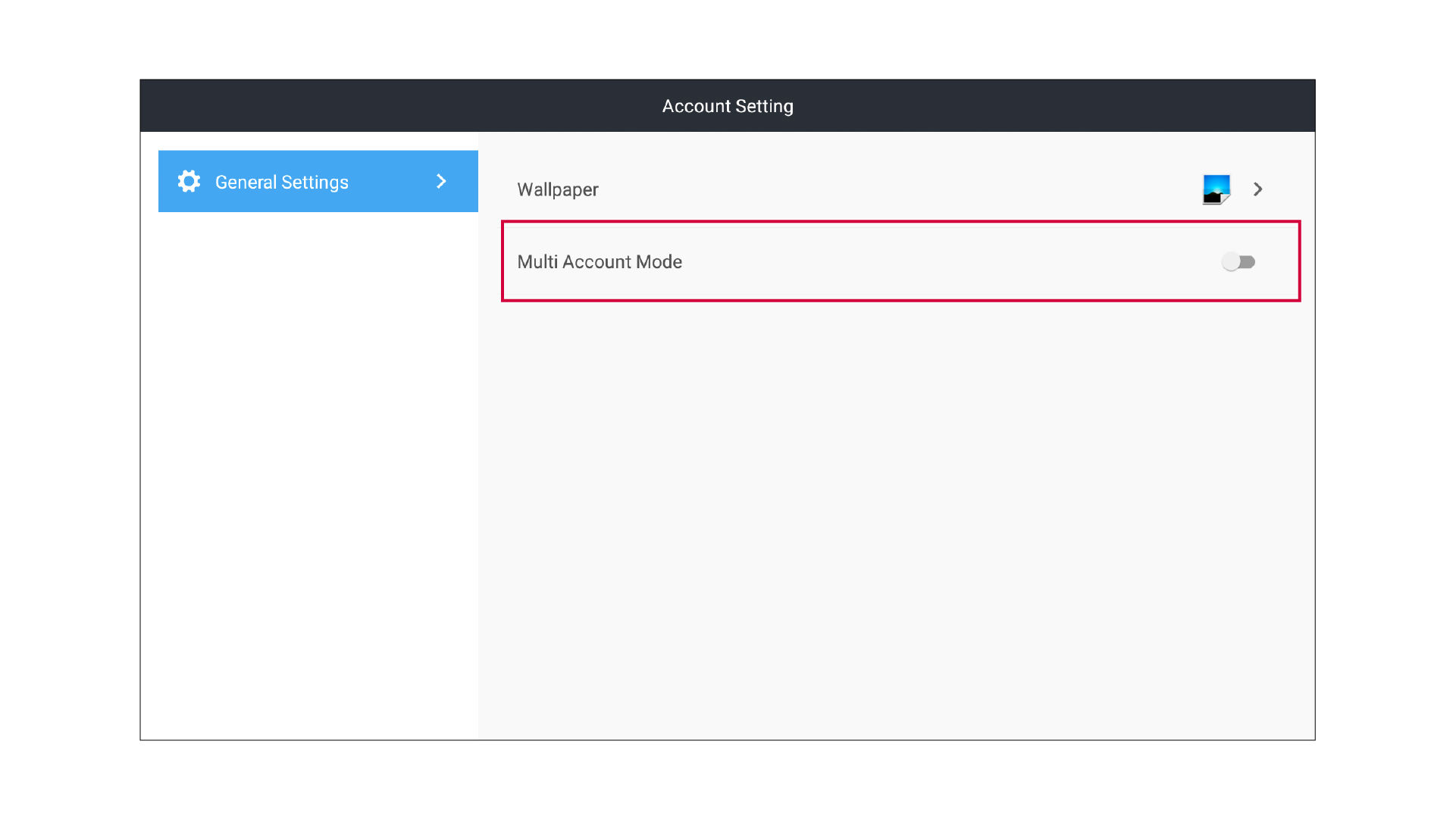Click the gray track of the Multi Account switch

(1248, 261)
